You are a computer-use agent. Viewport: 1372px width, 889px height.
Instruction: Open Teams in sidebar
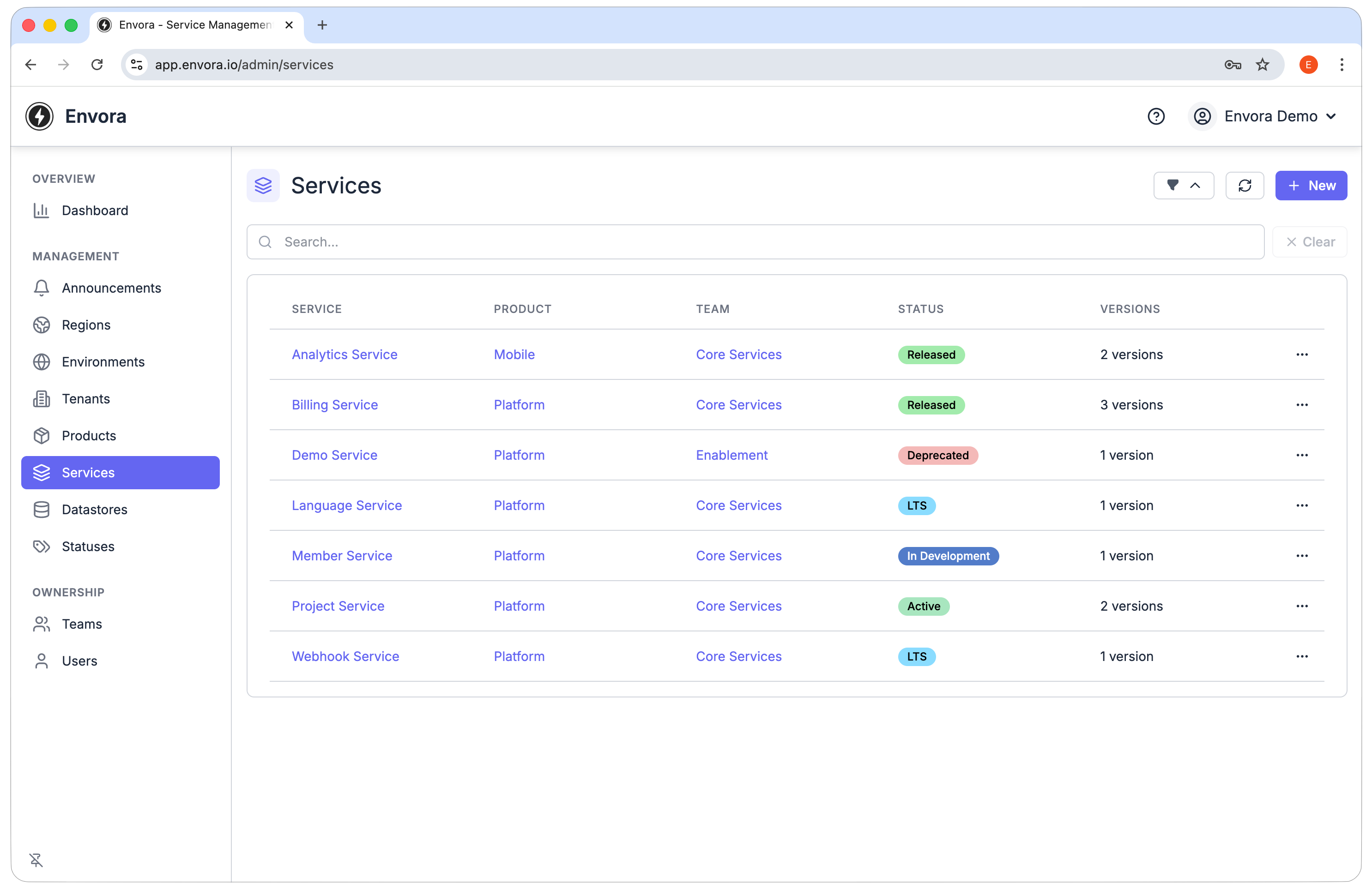click(121, 624)
